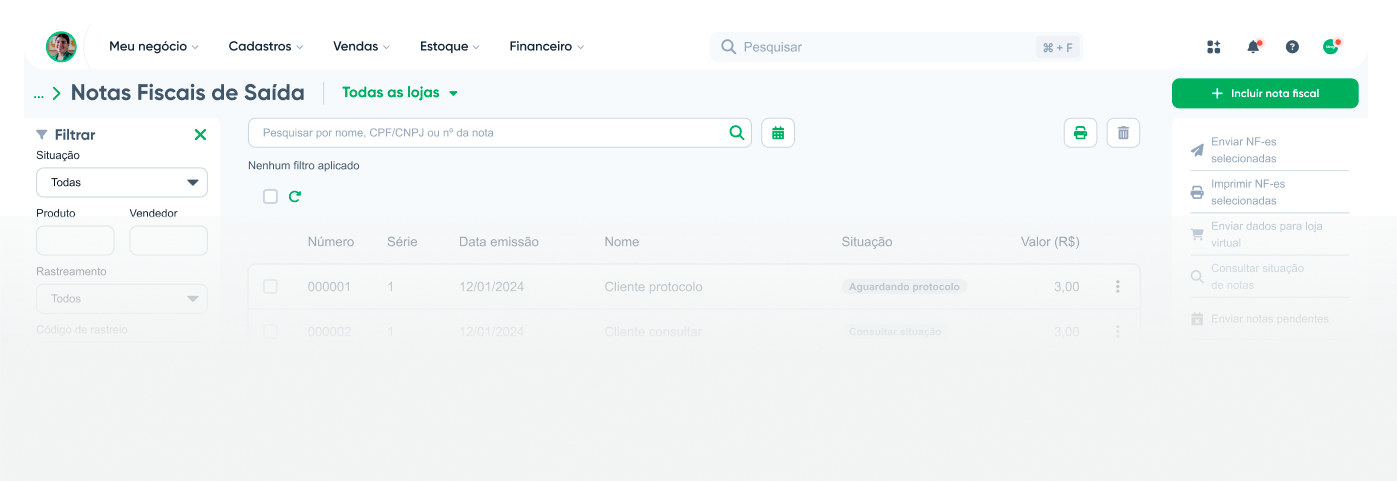Open the Financeiro menu
Image resolution: width=1397 pixels, height=481 pixels.
pyautogui.click(x=546, y=46)
